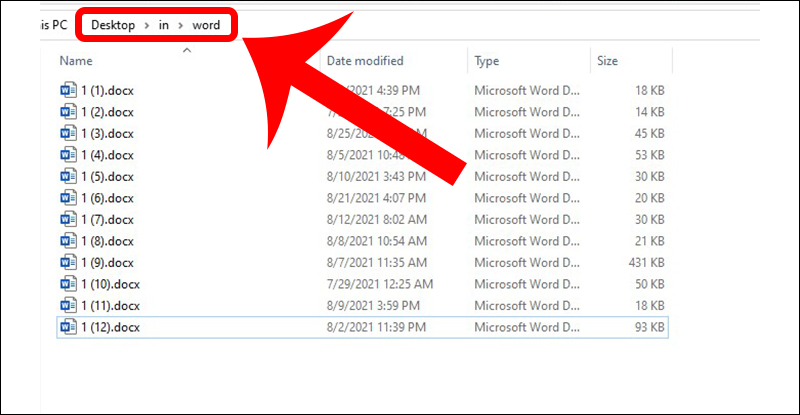800x415 pixels.
Task: Click the Word icon for 1 (11).docx
Action: point(68,305)
